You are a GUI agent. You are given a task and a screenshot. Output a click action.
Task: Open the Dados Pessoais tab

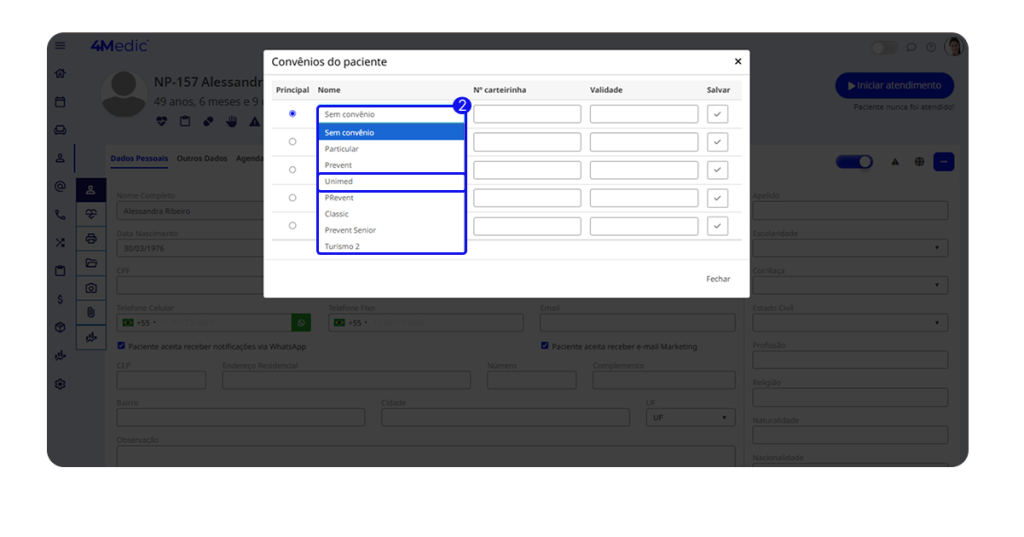click(x=140, y=159)
